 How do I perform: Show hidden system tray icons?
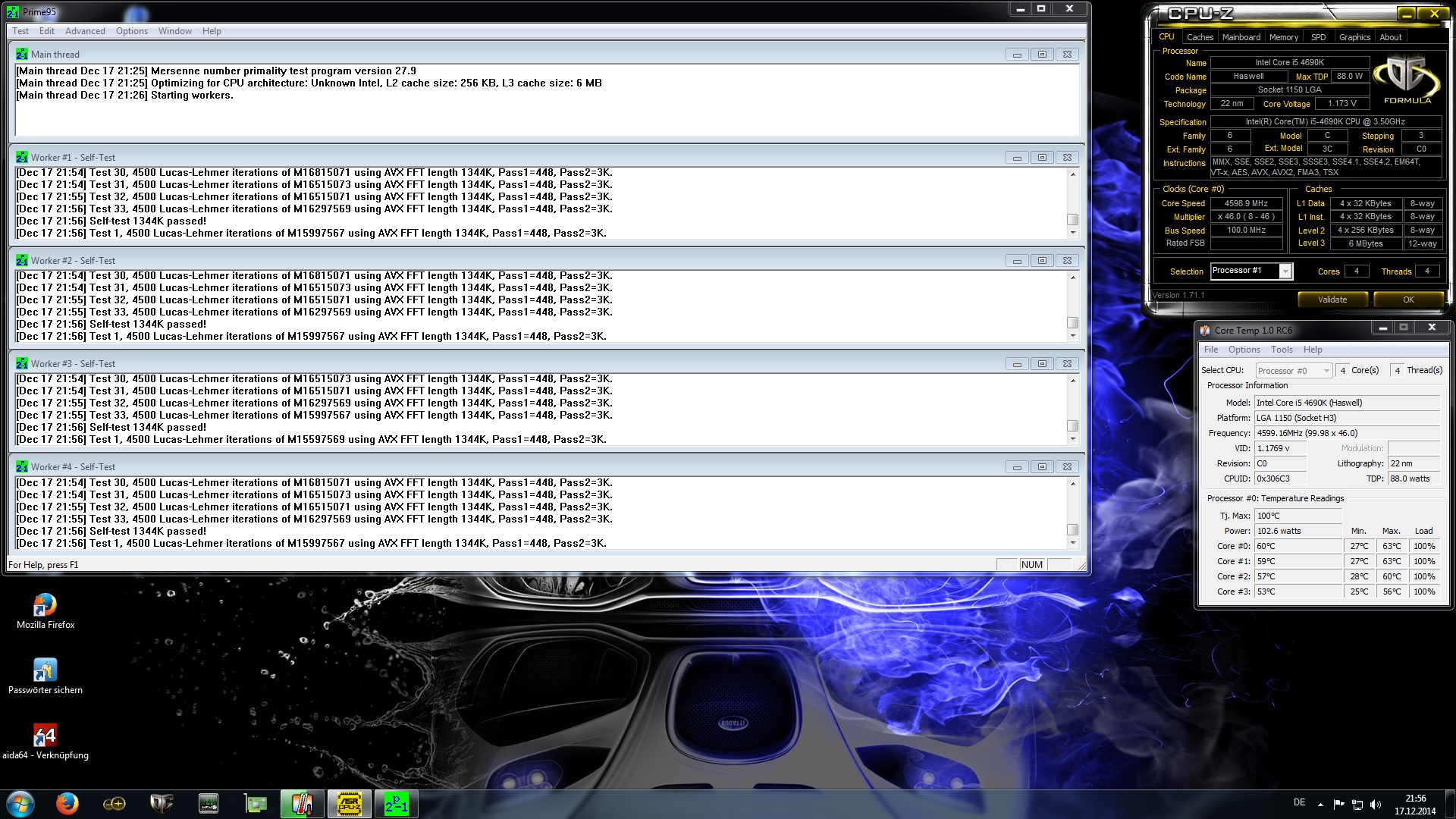[x=1320, y=805]
